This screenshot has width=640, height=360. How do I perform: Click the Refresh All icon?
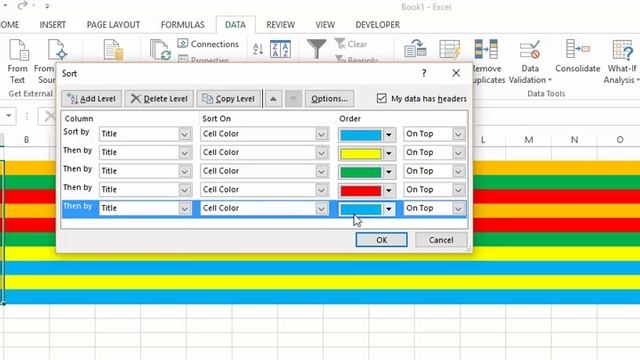(160, 50)
